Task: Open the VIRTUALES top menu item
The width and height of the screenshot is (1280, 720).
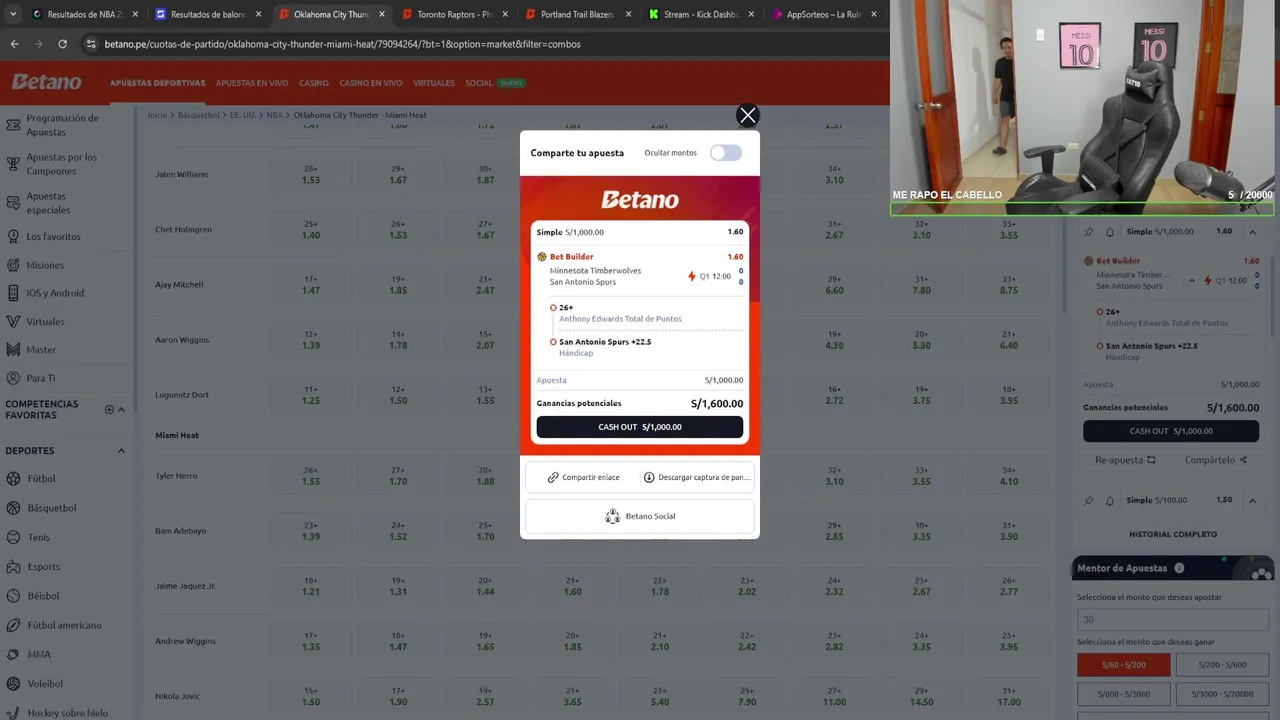Action: 434,83
